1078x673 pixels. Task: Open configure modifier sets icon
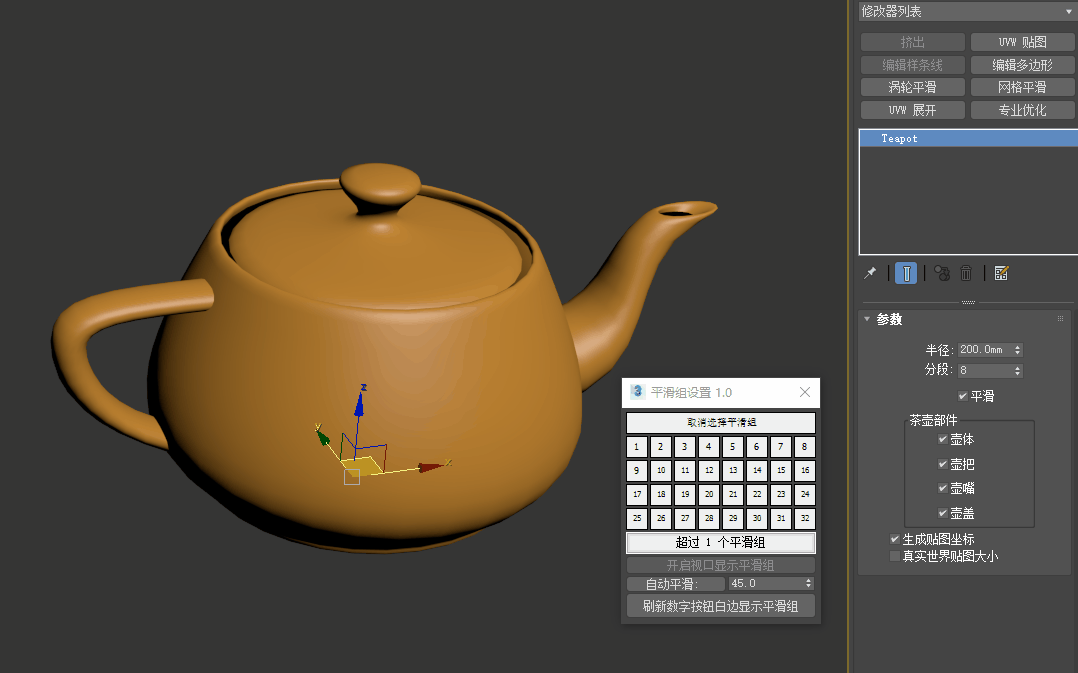pos(1002,274)
